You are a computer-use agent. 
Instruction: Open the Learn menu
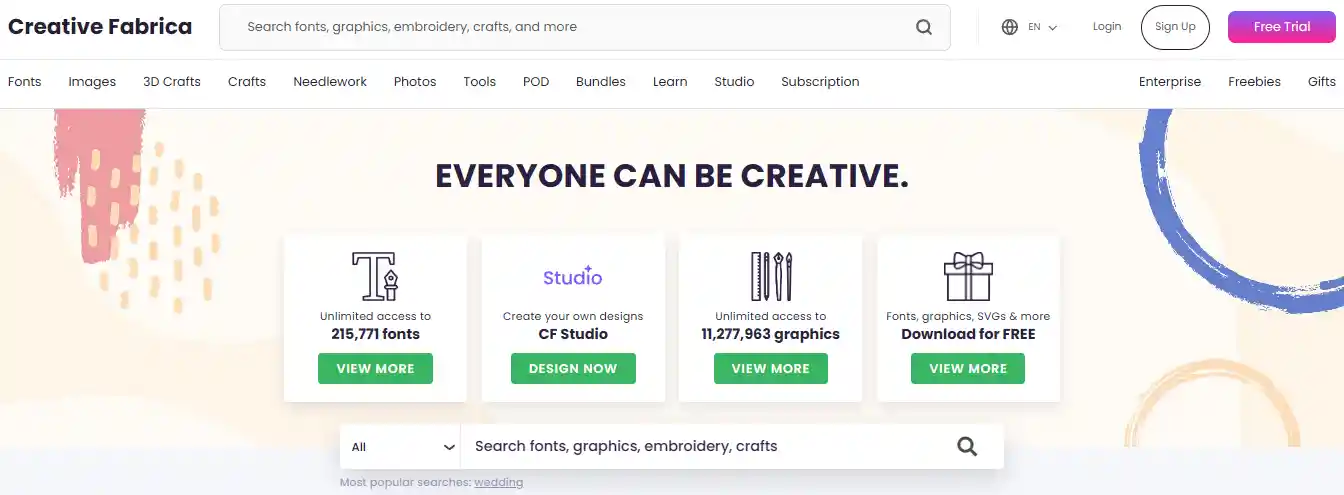[x=670, y=82]
